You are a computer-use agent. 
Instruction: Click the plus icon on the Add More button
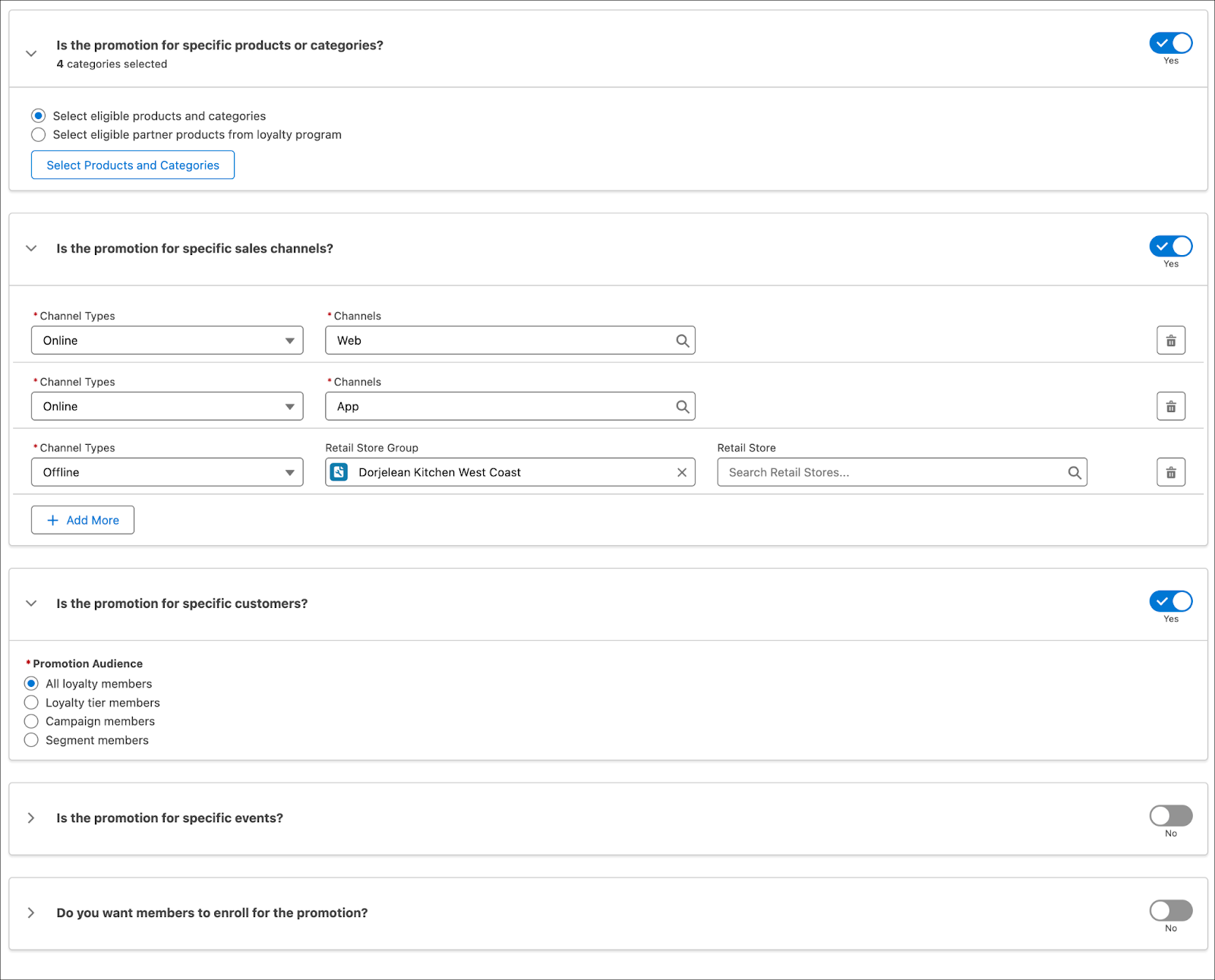click(x=52, y=520)
